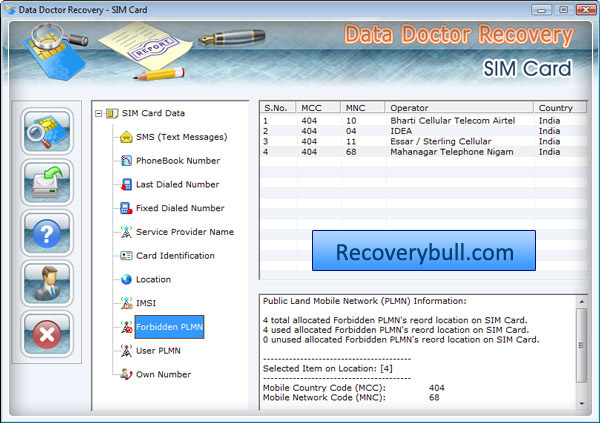This screenshot has height=423, width=600.
Task: Click the Card Identification ID card icon
Action: tap(126, 255)
